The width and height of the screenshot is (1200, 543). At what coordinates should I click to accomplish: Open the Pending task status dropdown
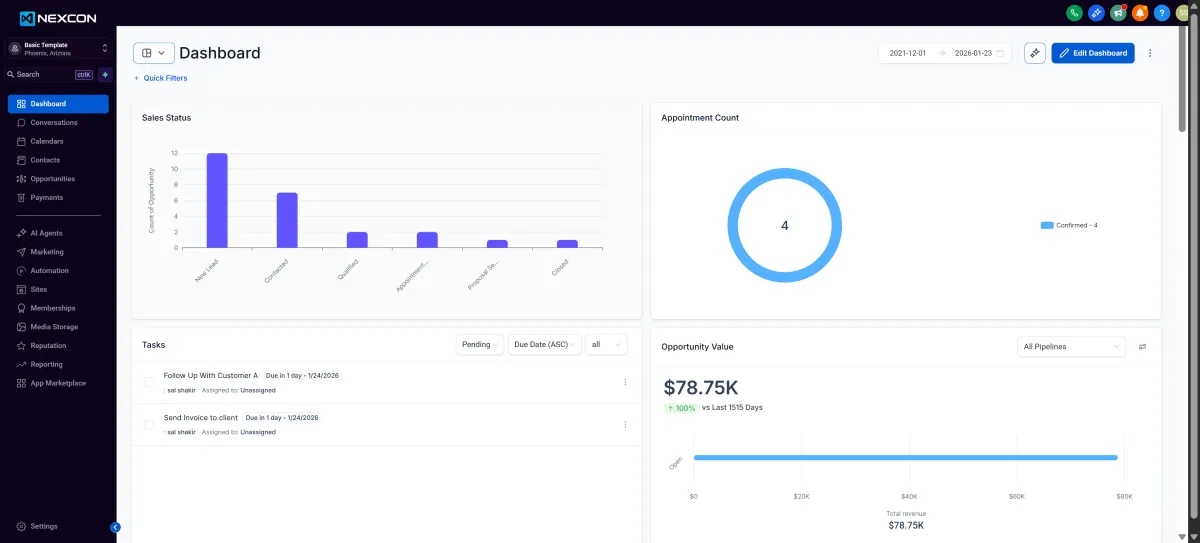click(480, 344)
